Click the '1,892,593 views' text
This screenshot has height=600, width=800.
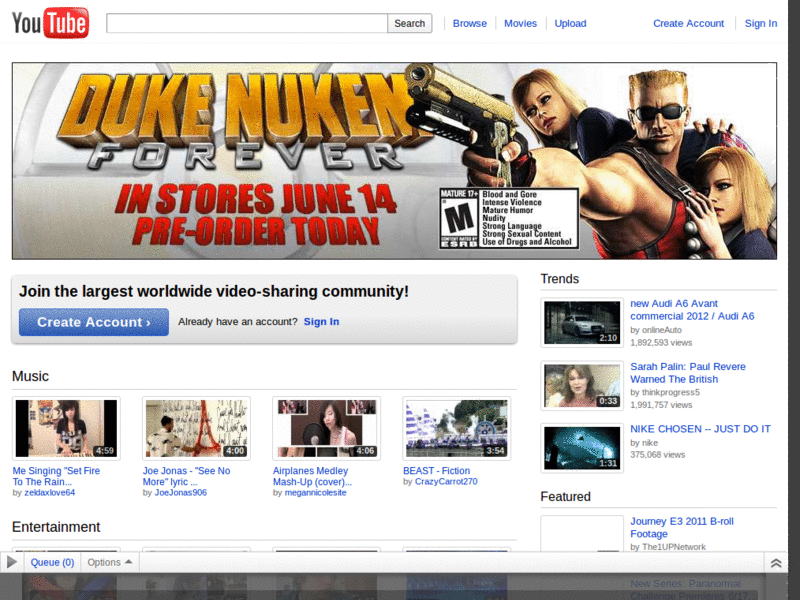click(661, 342)
